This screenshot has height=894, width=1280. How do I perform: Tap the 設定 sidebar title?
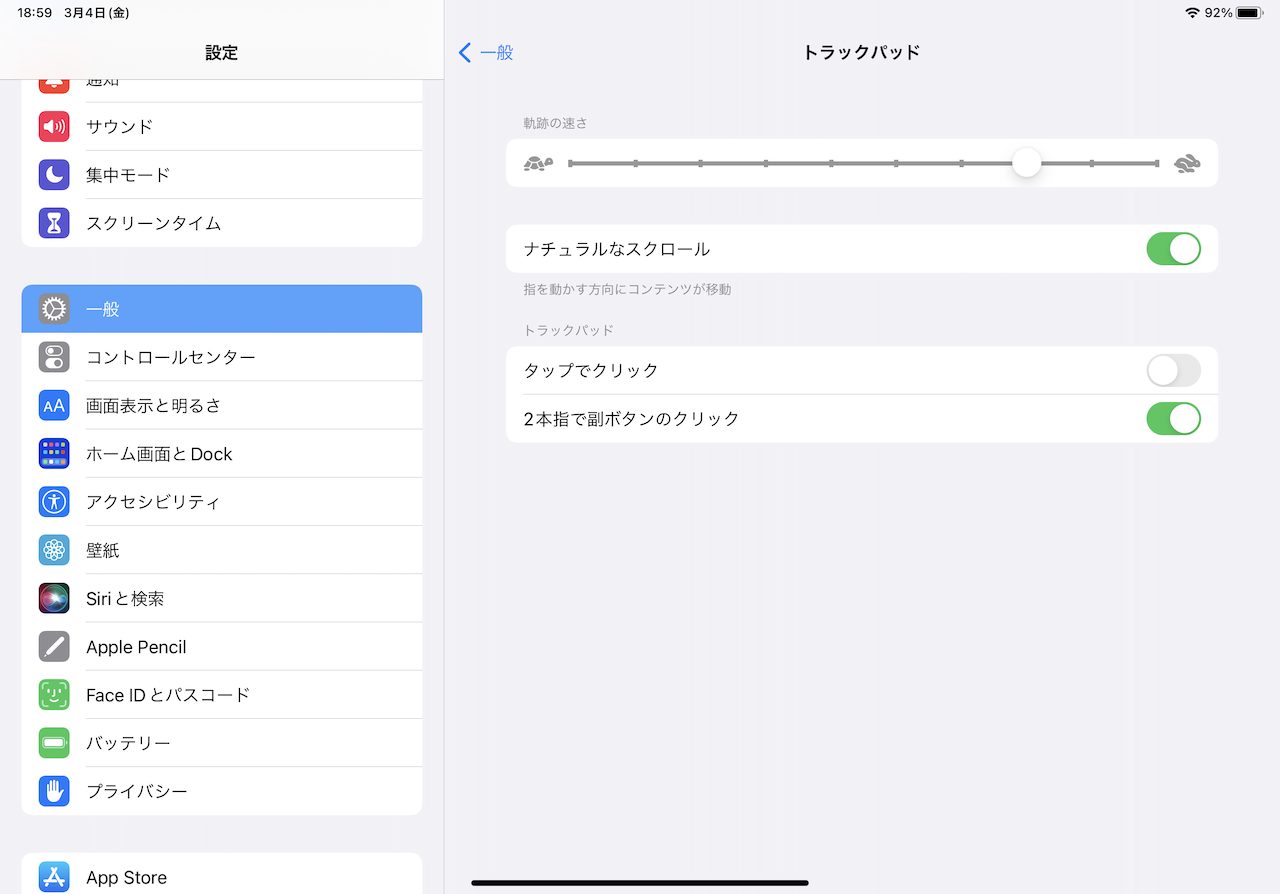pyautogui.click(x=222, y=53)
